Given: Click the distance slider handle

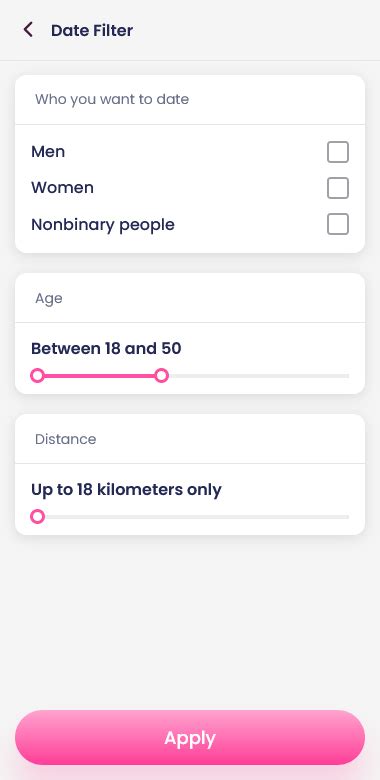Looking at the screenshot, I should pyautogui.click(x=37, y=517).
